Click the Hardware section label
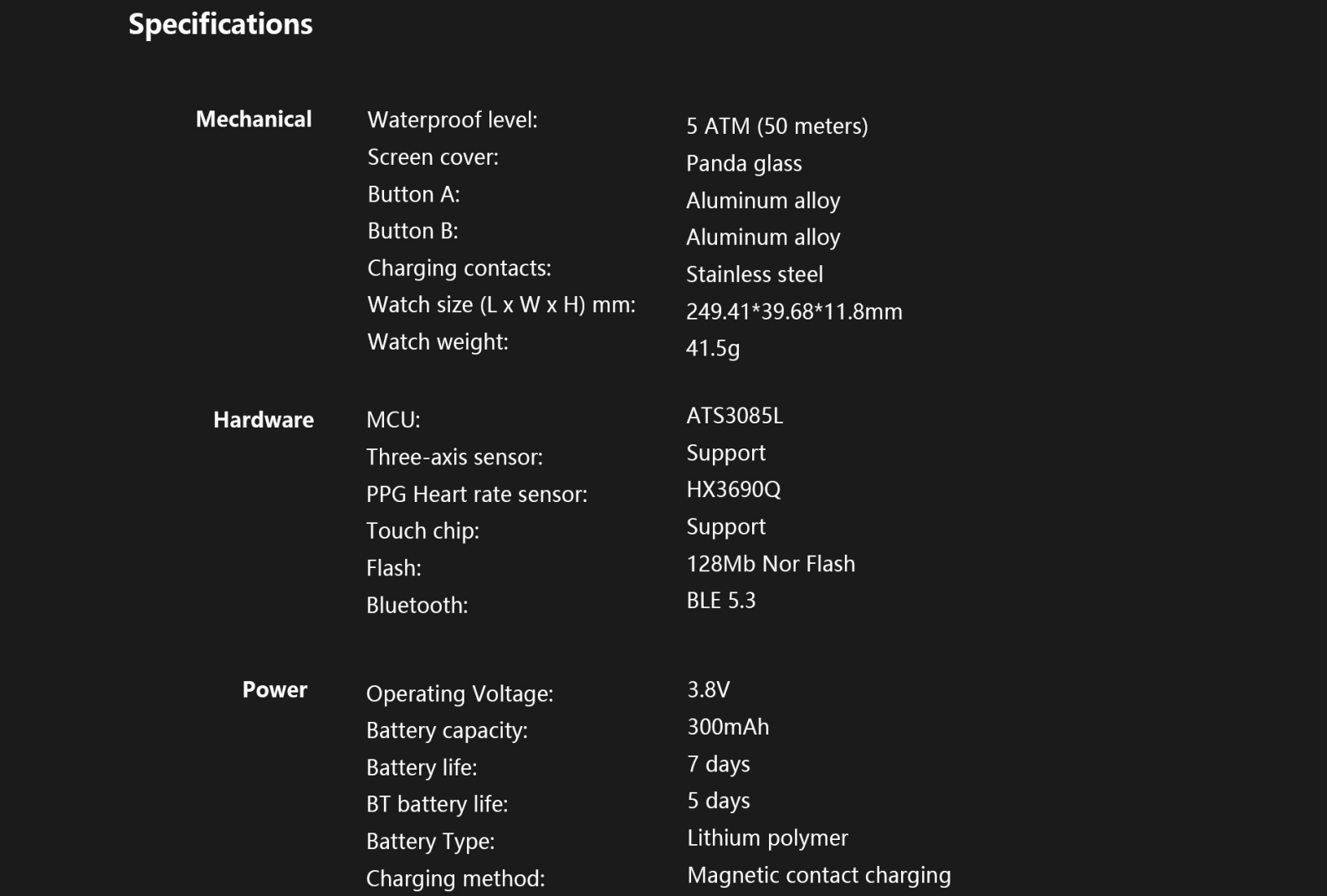The width and height of the screenshot is (1327, 896). pos(264,420)
